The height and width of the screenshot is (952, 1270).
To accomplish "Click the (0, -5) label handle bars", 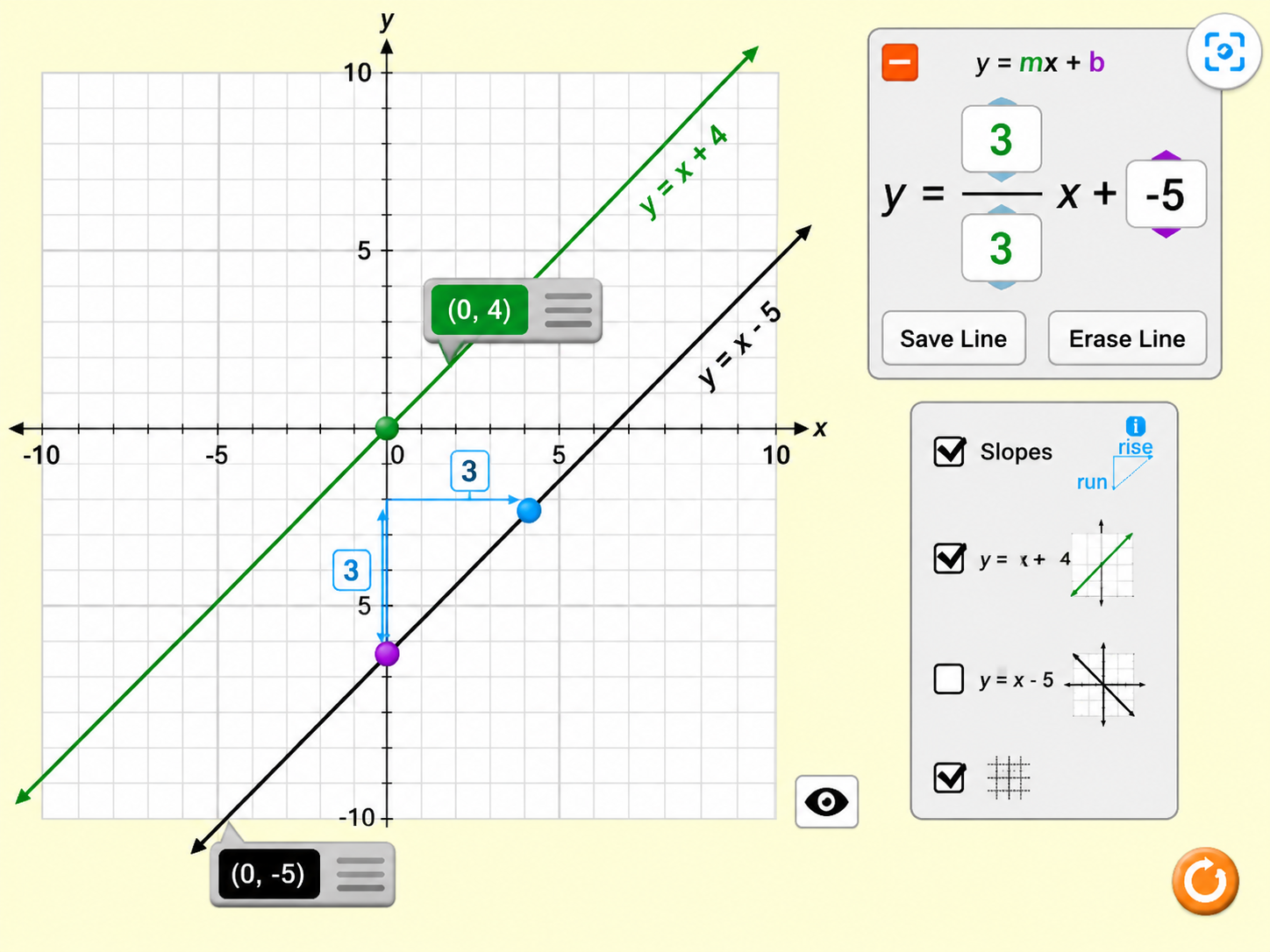I will click(360, 874).
